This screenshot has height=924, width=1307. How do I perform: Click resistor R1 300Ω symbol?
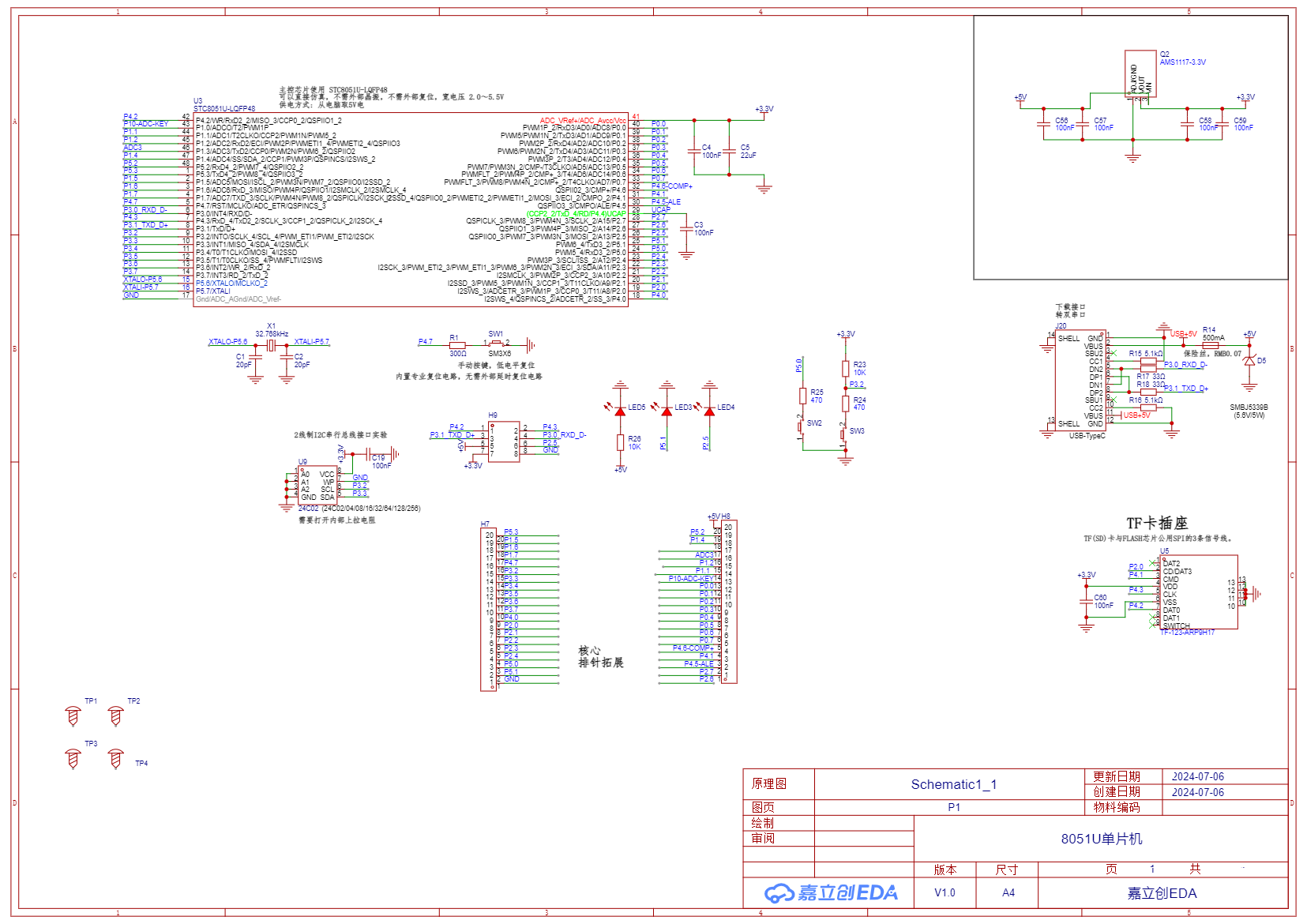pyautogui.click(x=456, y=345)
